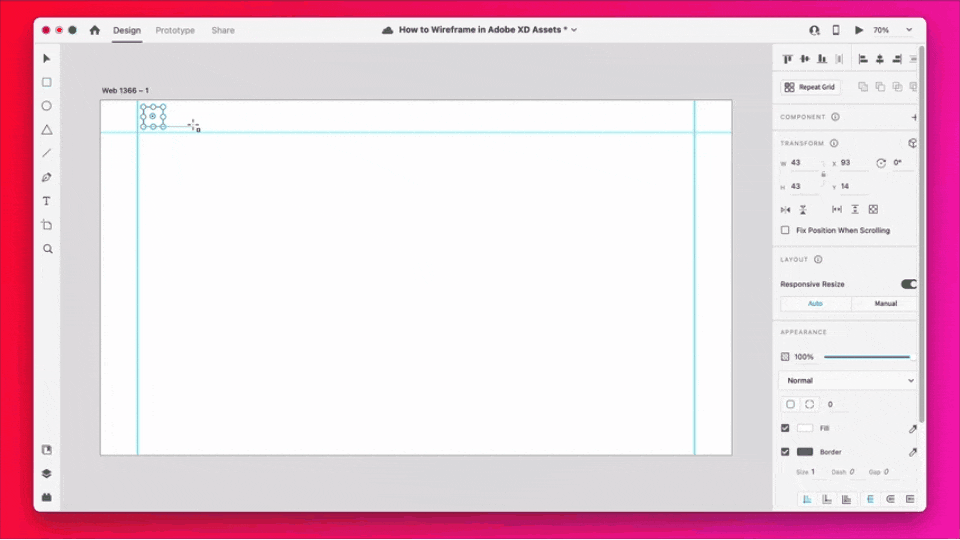Select the Polygon triangle tool

click(47, 130)
